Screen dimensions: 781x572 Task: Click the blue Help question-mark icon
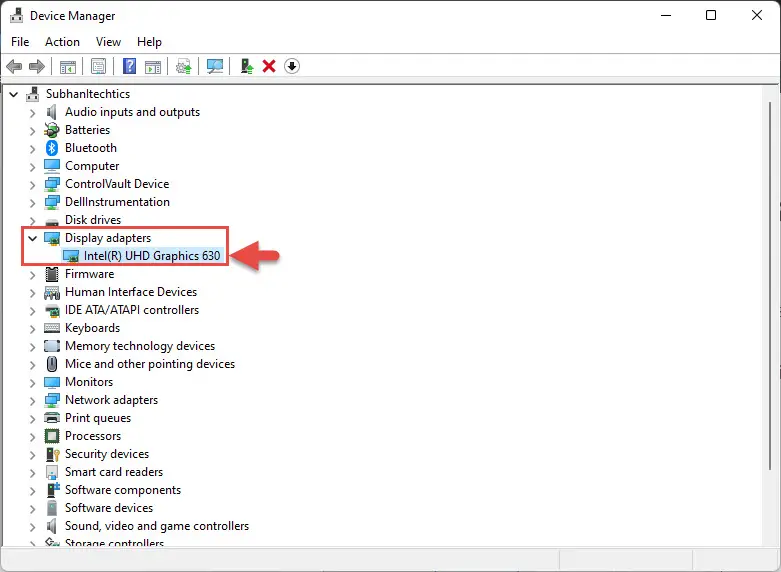click(130, 66)
